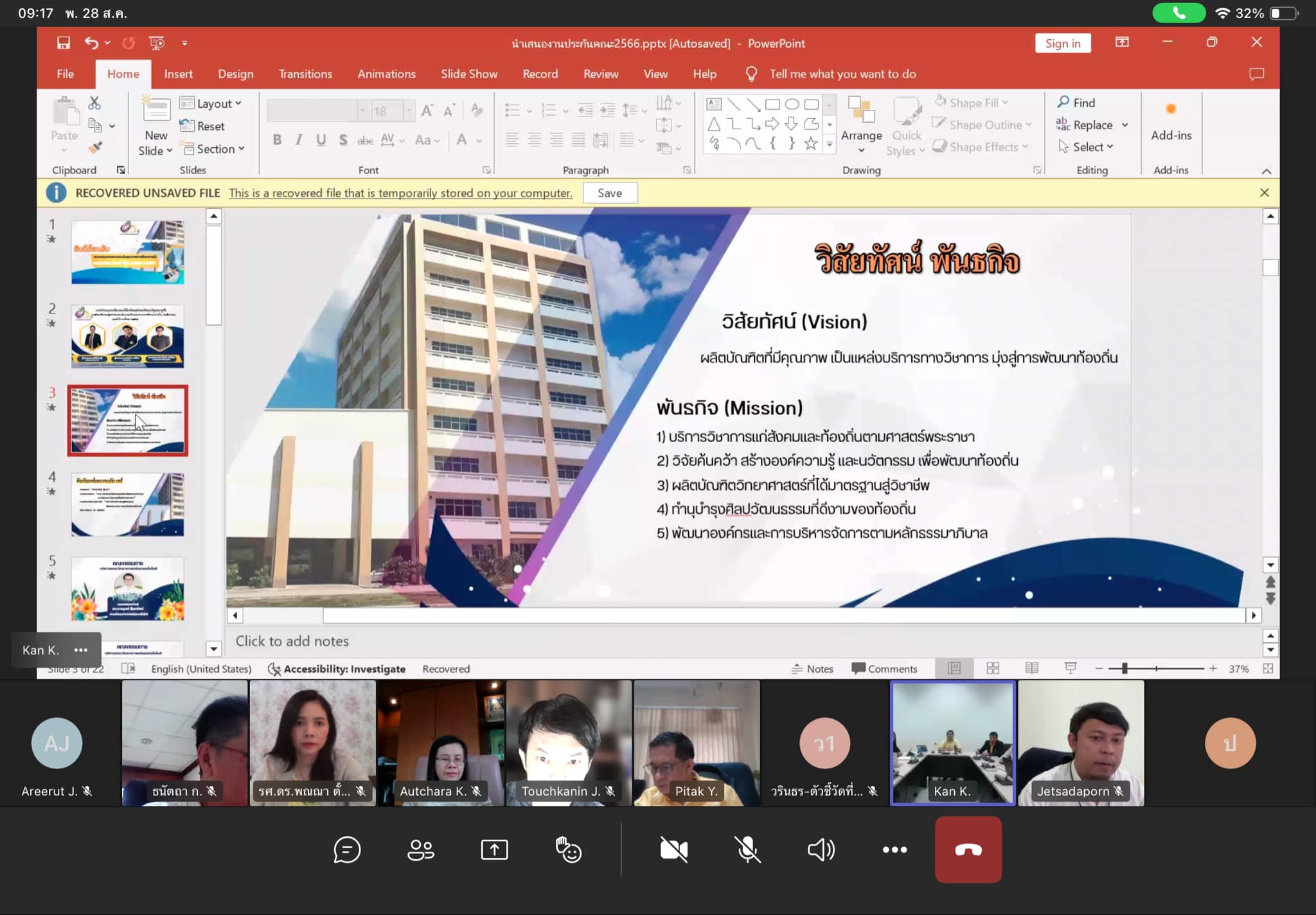The width and height of the screenshot is (1316, 915).
Task: Click the Find magnifier icon
Action: pos(1063,102)
